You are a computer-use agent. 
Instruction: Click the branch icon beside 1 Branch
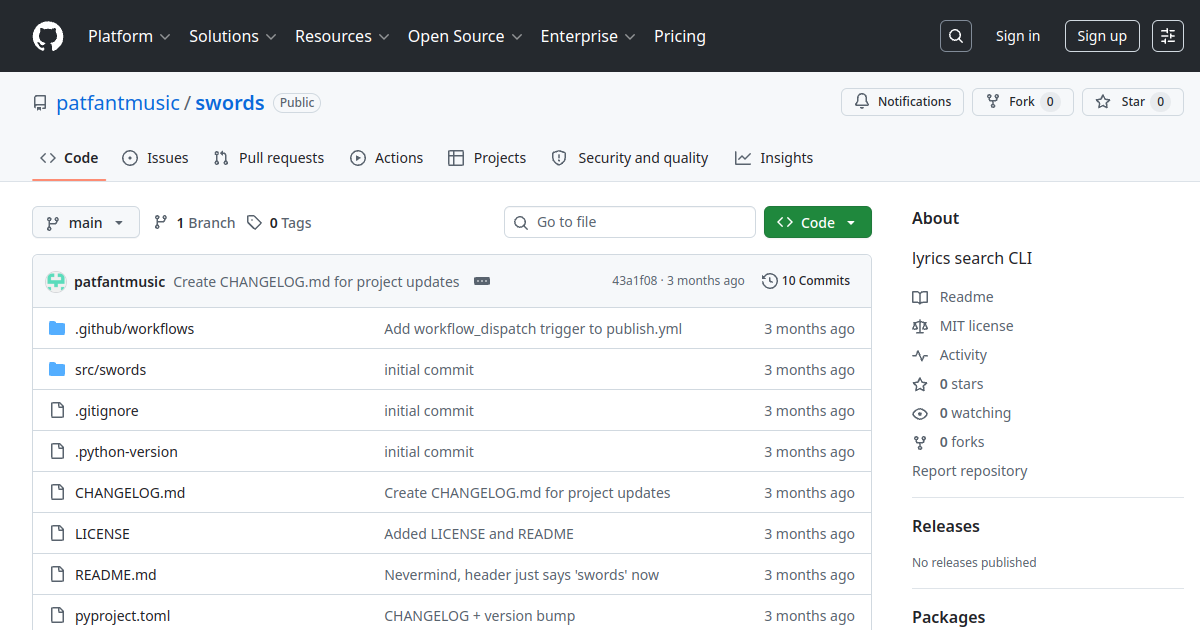161,222
